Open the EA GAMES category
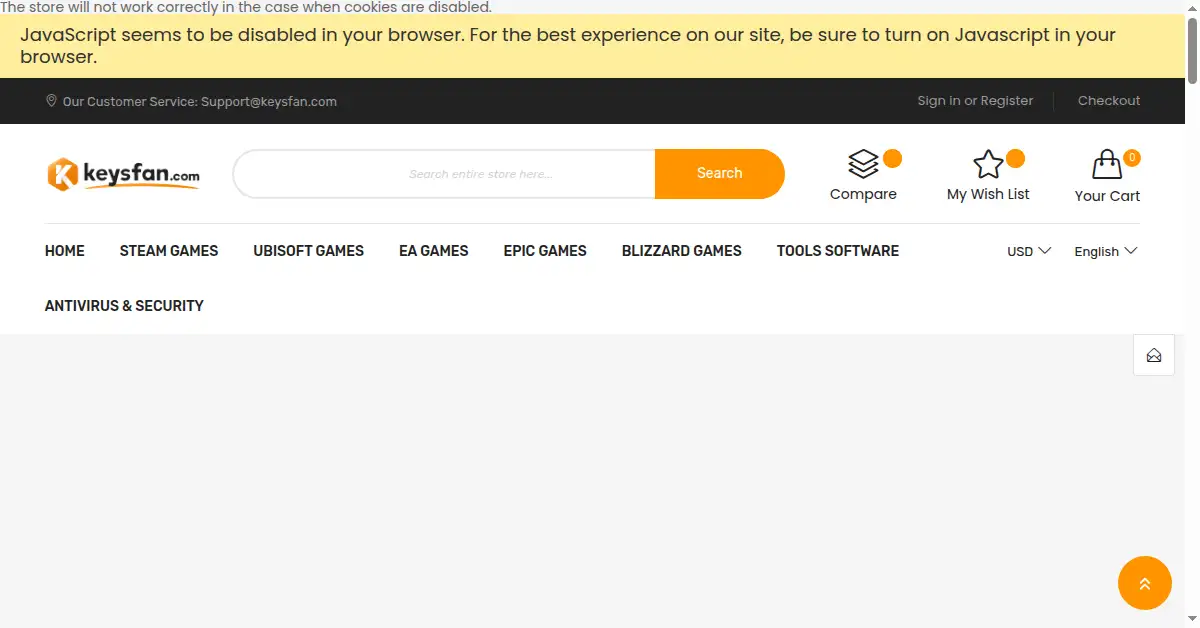 click(x=434, y=251)
